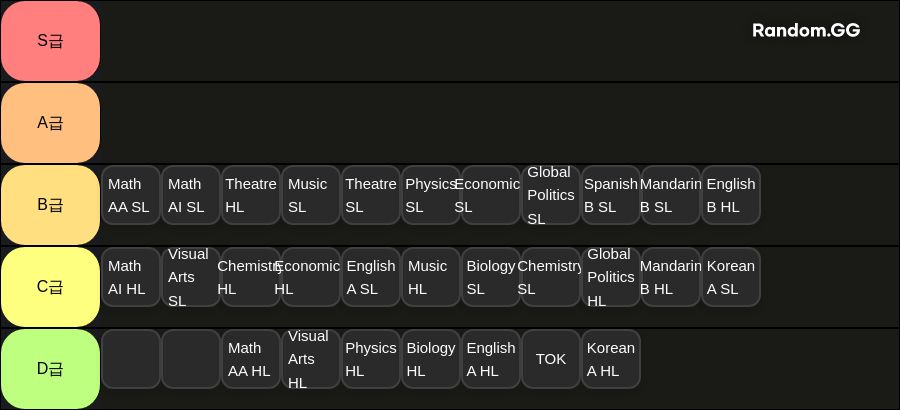
Task: Select the Math AI HL tile
Action: click(131, 277)
